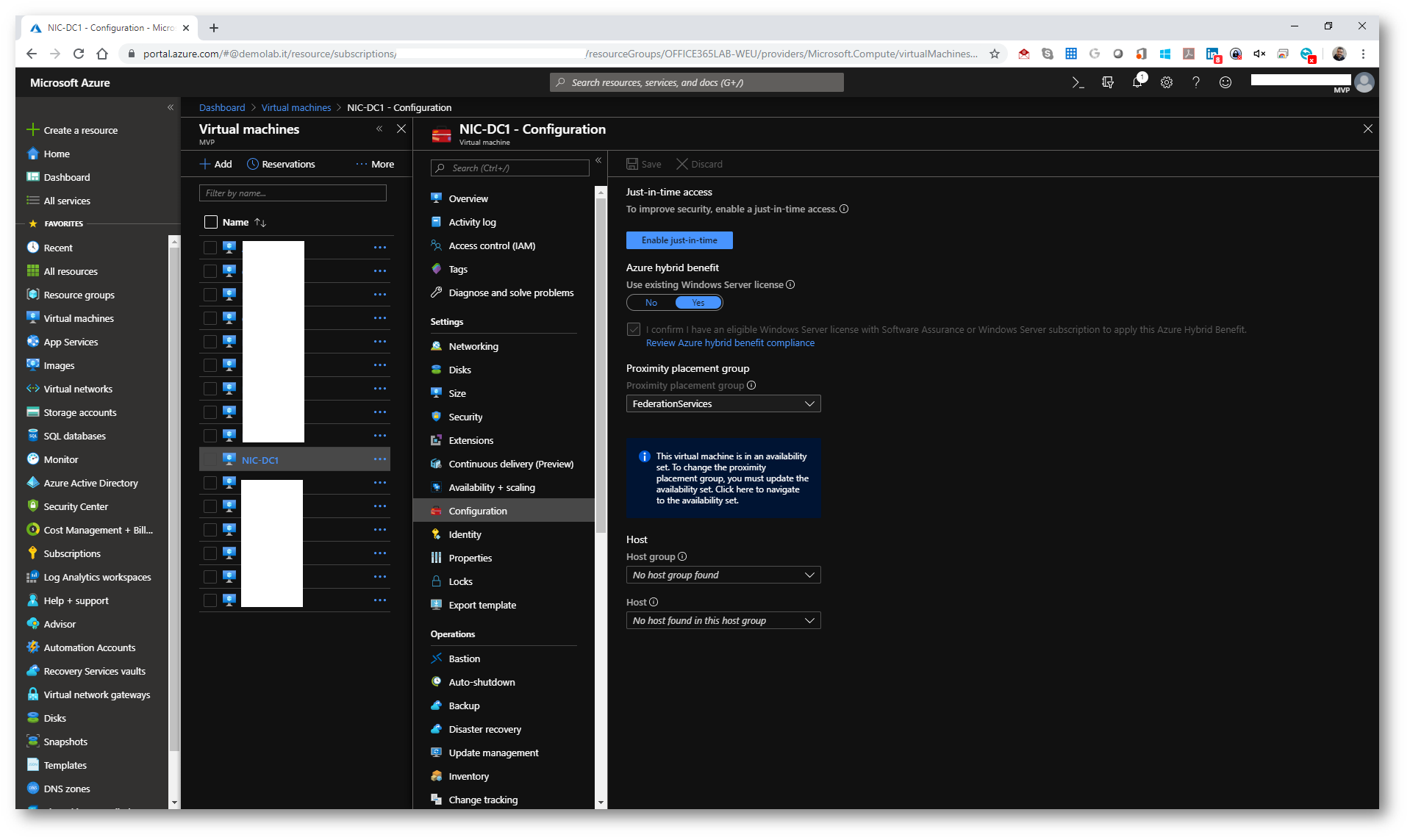The width and height of the screenshot is (1410, 840).
Task: Open directory and subscription filter icon
Action: coord(1108,82)
